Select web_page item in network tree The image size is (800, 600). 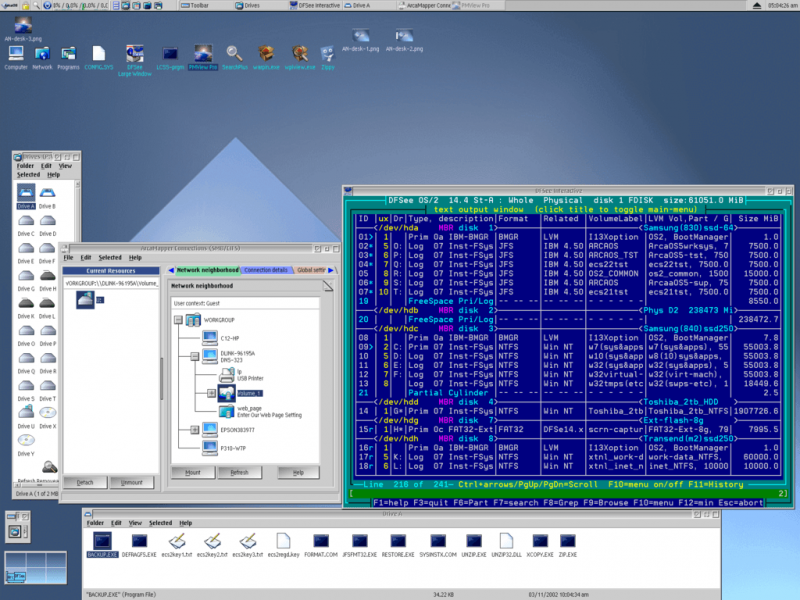261,411
